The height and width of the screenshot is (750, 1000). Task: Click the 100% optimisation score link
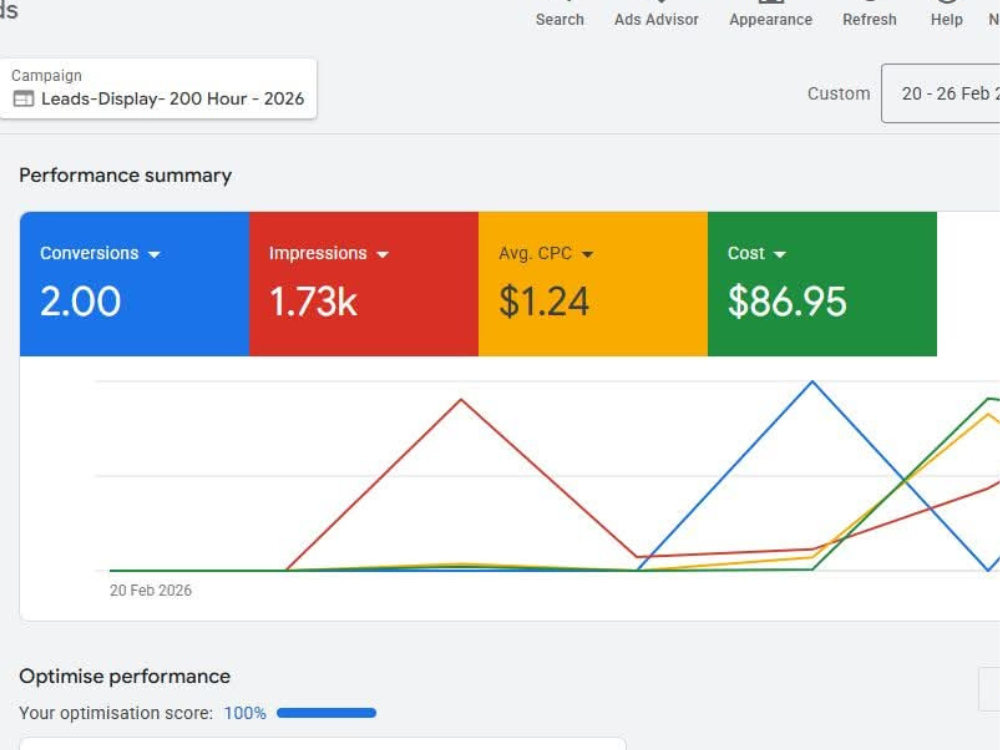tap(245, 713)
